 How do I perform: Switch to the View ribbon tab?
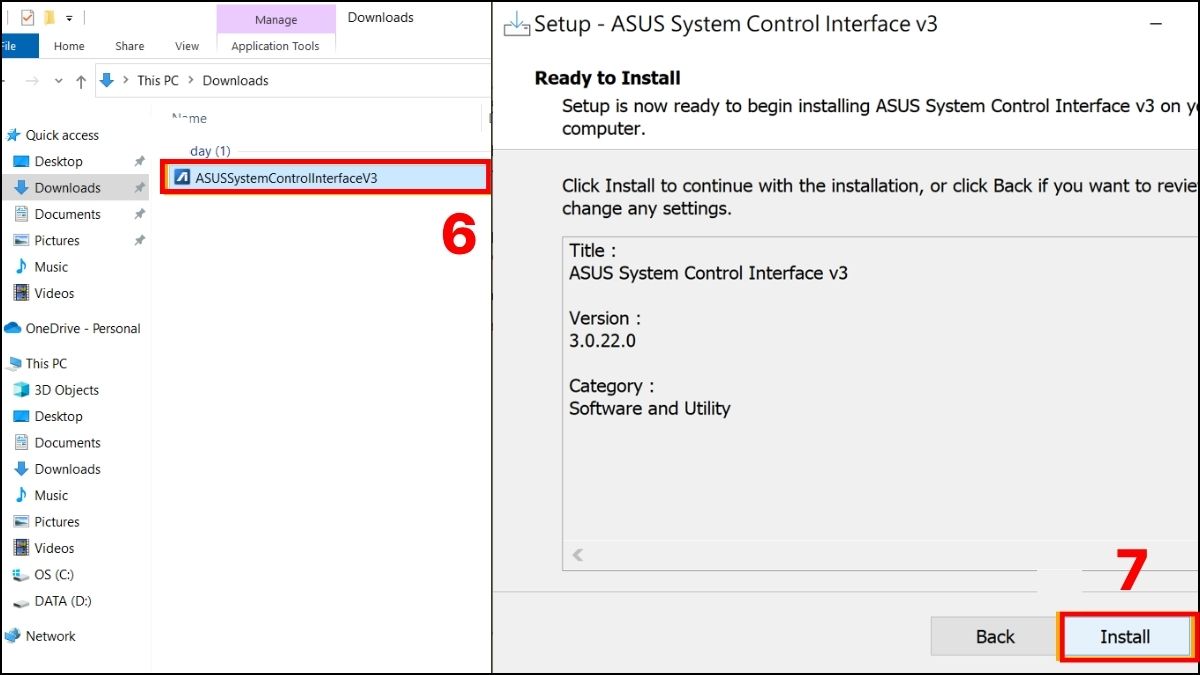coord(187,46)
